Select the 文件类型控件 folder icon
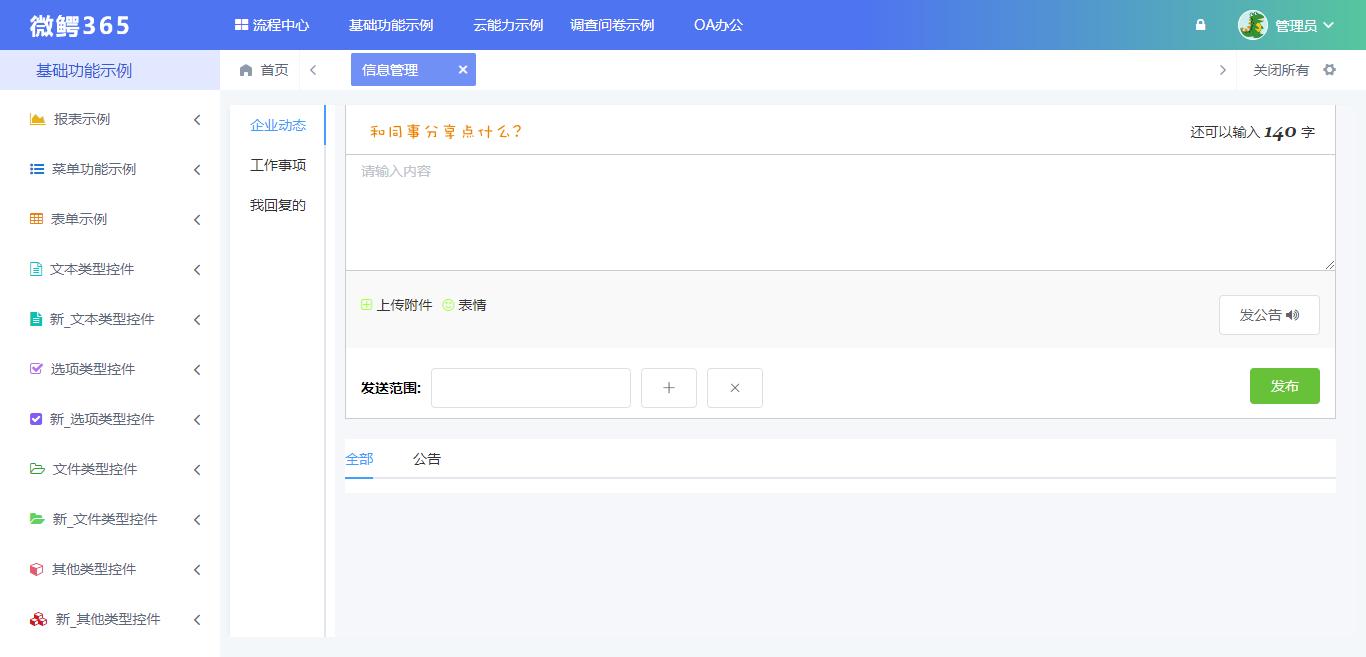This screenshot has height=657, width=1366. [x=37, y=469]
